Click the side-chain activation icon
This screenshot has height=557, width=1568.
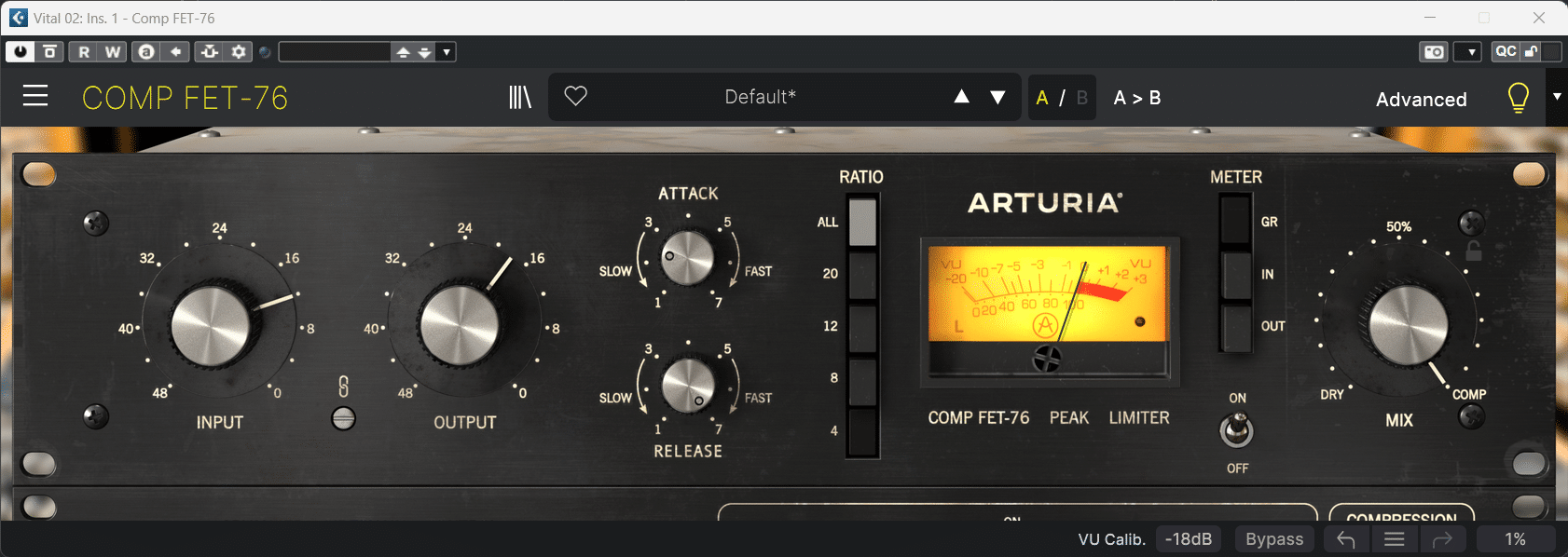point(210,52)
